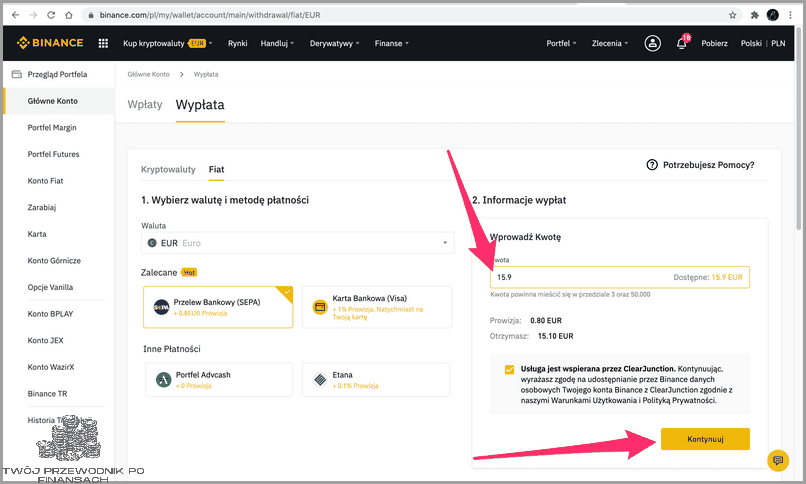Select Przelew Bankowy (SEPA) payment option
The height and width of the screenshot is (484, 806).
(218, 307)
